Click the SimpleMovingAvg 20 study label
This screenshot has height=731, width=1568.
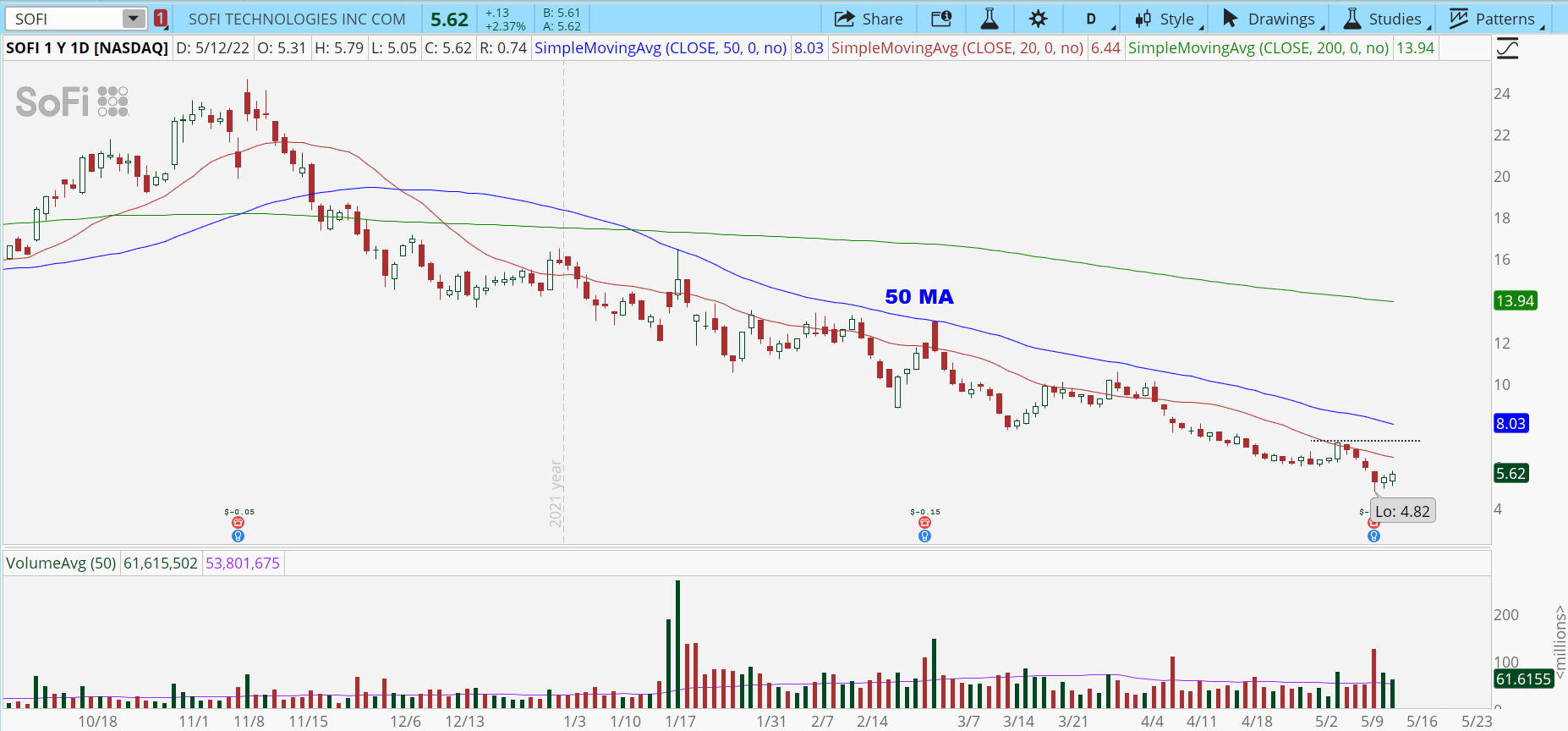(957, 48)
